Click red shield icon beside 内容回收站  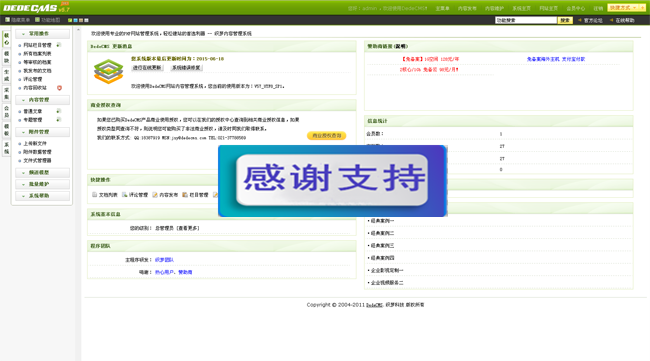59,88
